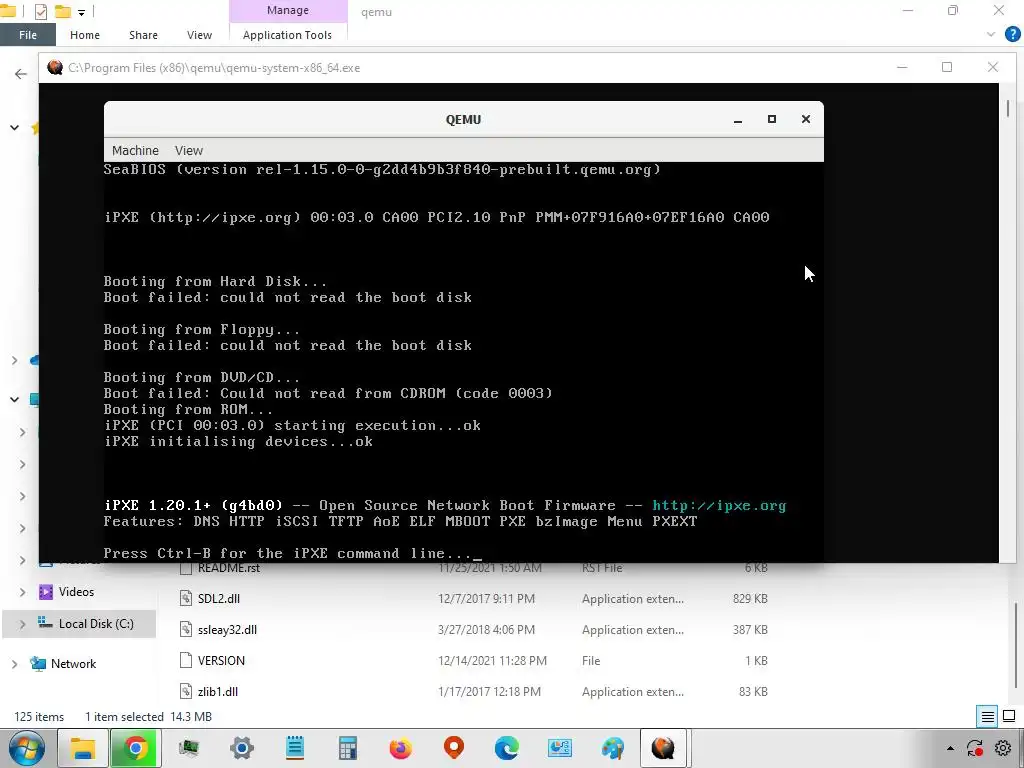Click the QEMU icon in the taskbar
Viewport: 1024px width, 768px height.
point(663,748)
